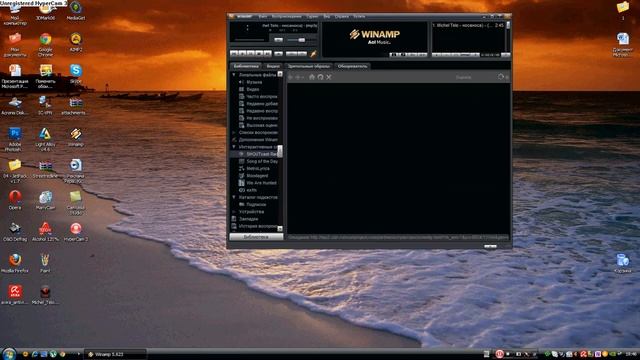Select Song of the Day in tree
The height and width of the screenshot is (360, 640).
[262, 161]
